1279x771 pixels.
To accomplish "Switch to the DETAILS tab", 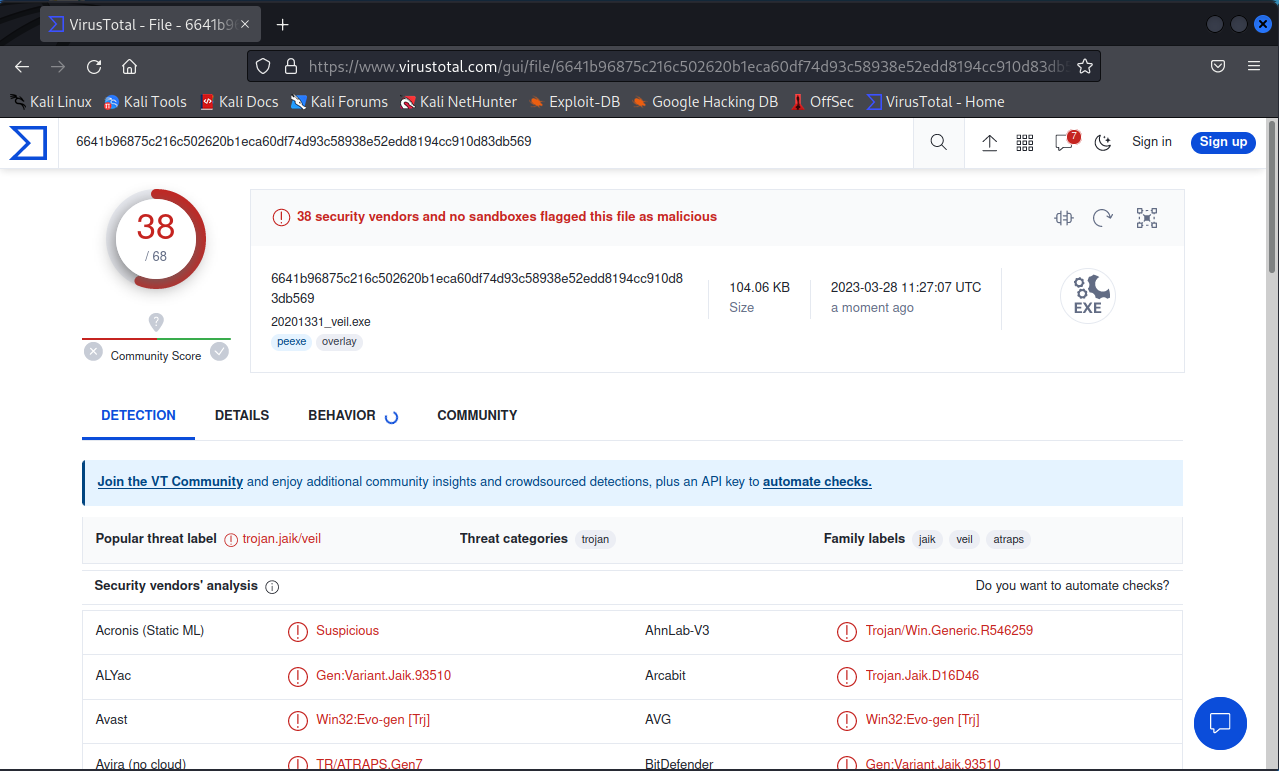I will click(242, 415).
